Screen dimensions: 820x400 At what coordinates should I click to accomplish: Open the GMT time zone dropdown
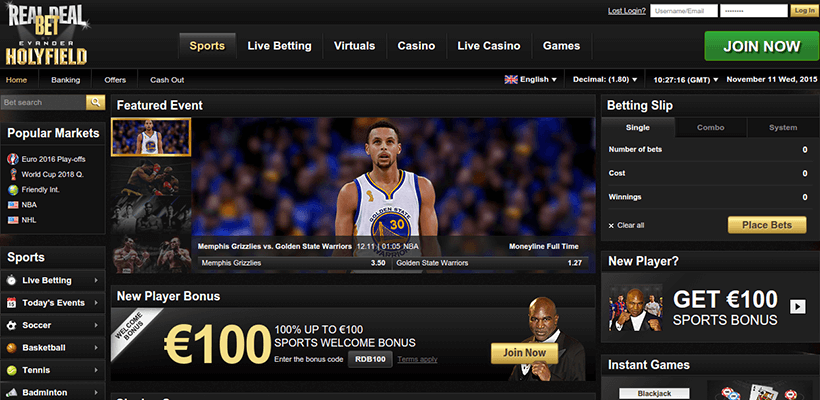coord(686,80)
